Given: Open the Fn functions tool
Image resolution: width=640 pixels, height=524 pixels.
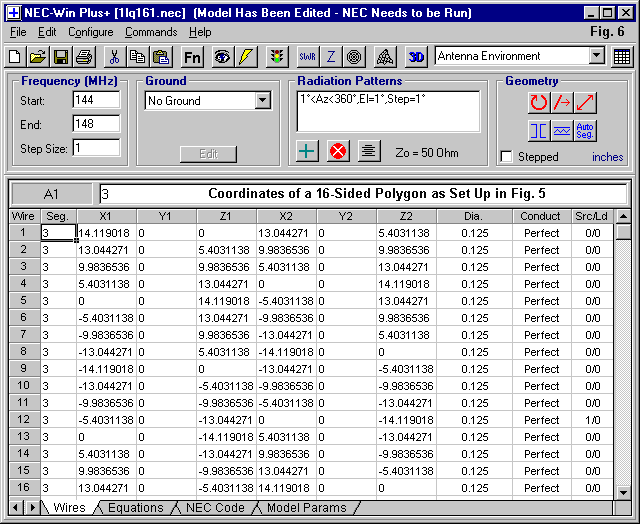Looking at the screenshot, I should tap(192, 57).
